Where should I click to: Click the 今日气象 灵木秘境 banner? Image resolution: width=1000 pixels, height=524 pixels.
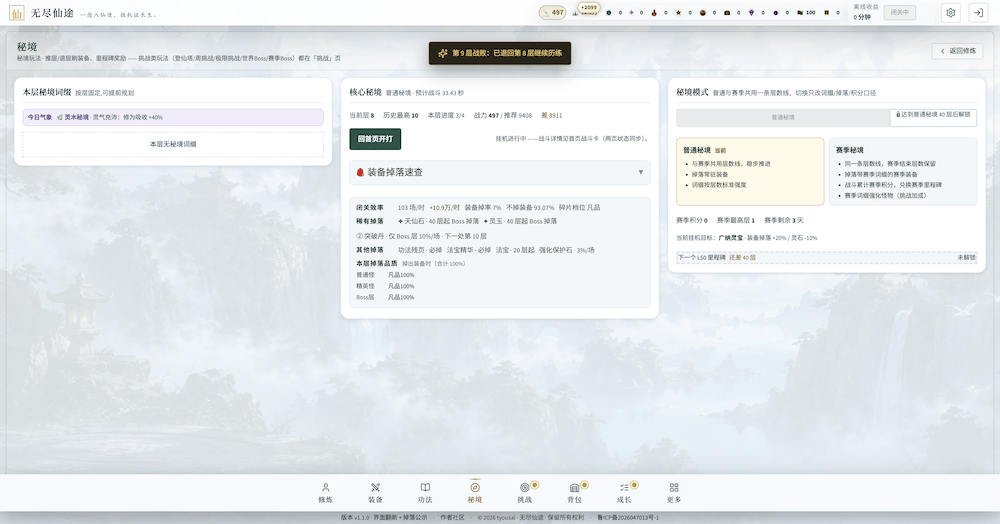[173, 117]
